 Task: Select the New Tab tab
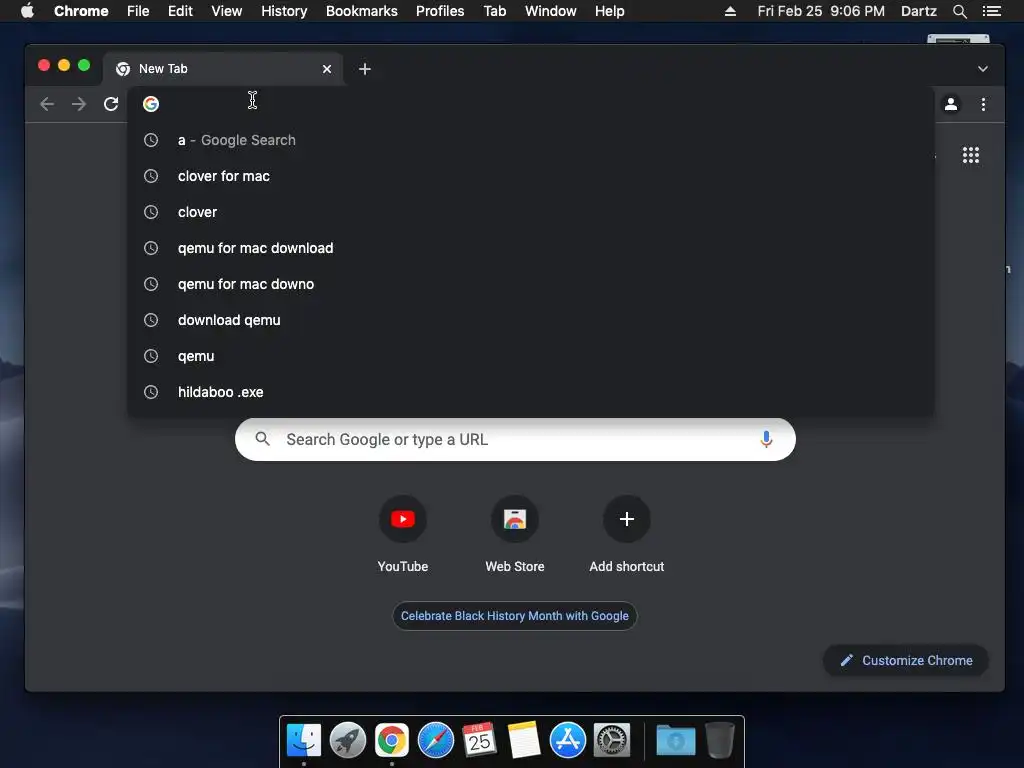point(223,69)
